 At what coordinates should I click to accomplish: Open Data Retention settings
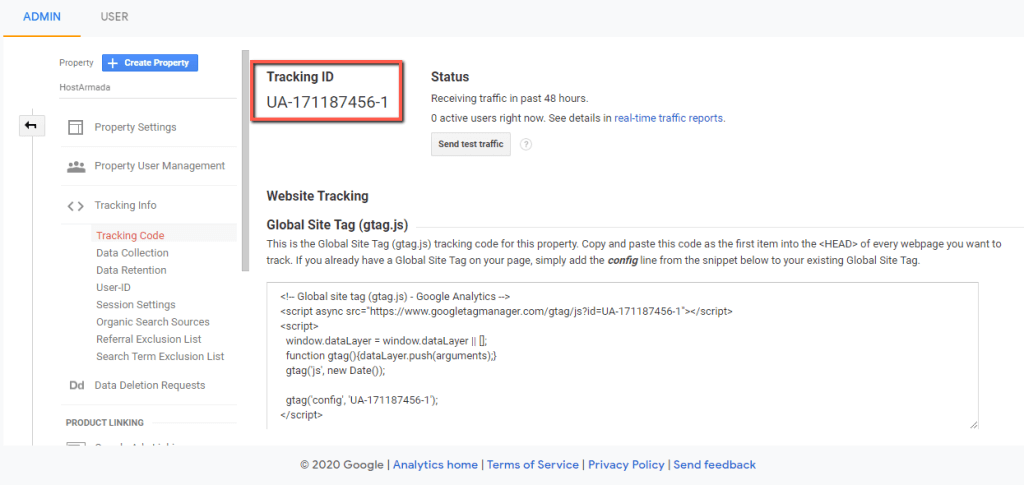point(131,270)
